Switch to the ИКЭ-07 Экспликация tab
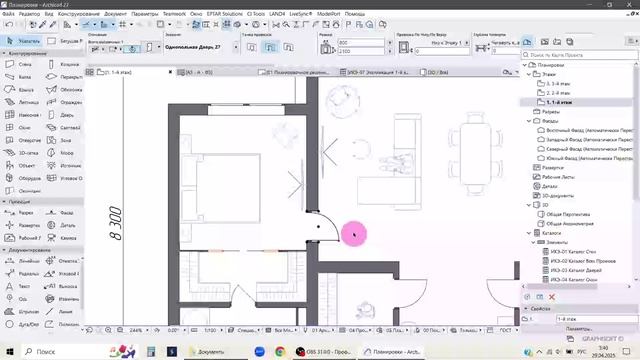The width and height of the screenshot is (640, 360). pos(376,72)
